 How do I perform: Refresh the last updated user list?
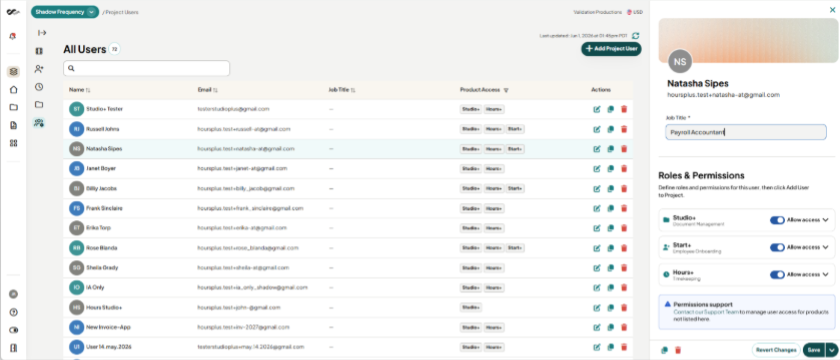click(635, 35)
